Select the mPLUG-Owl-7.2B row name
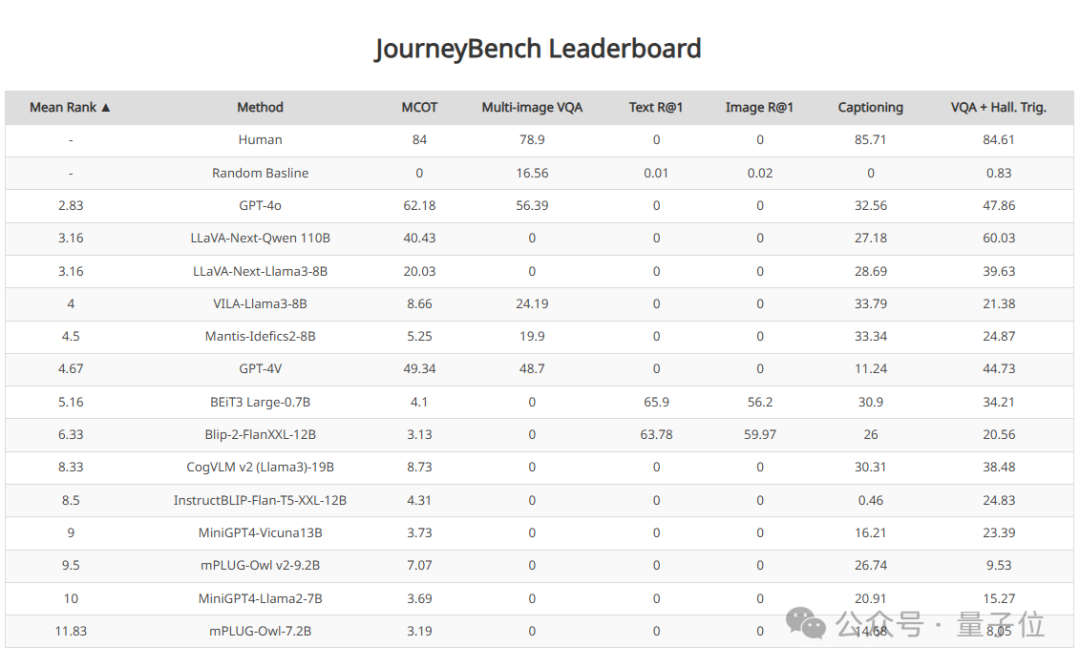Viewport: 1080px width, 667px height. (x=260, y=631)
